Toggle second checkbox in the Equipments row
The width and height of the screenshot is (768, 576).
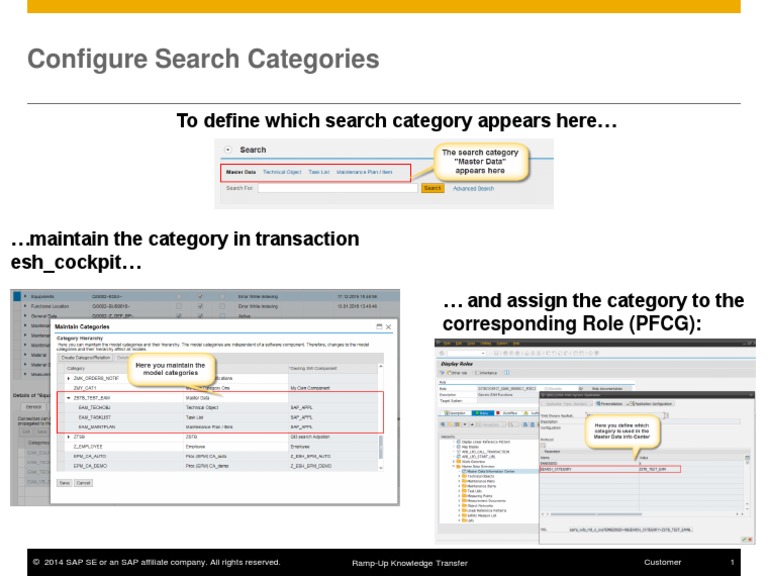(200, 296)
